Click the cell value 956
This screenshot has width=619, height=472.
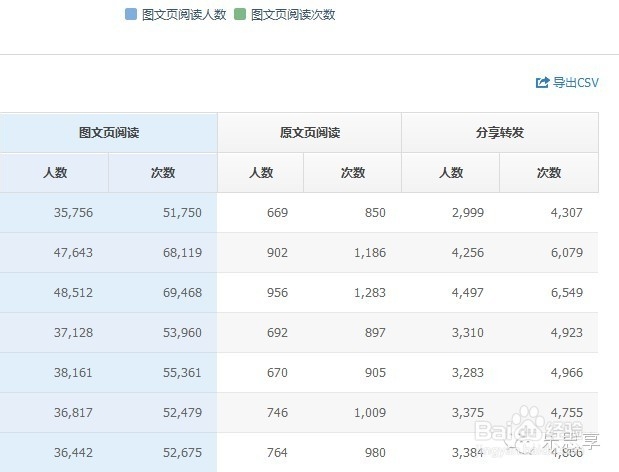pyautogui.click(x=277, y=293)
